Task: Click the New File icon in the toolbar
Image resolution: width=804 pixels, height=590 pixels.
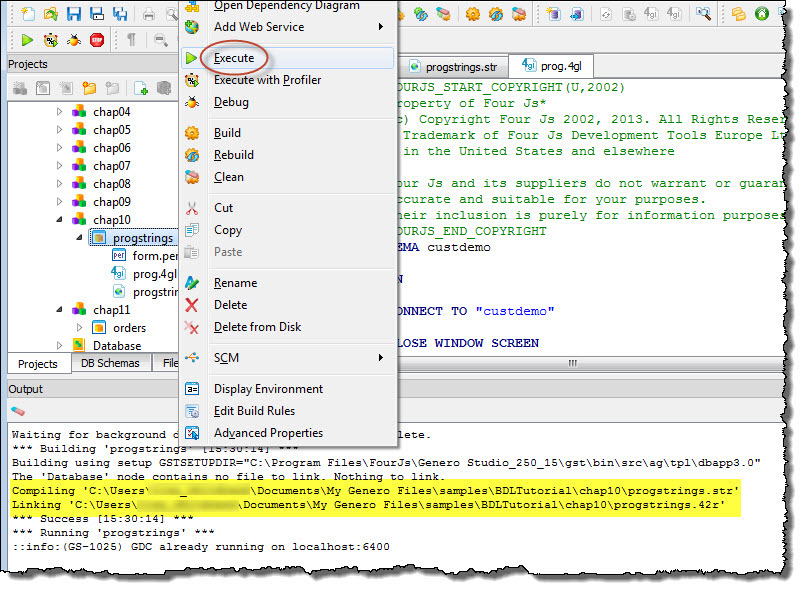Action: [x=29, y=12]
